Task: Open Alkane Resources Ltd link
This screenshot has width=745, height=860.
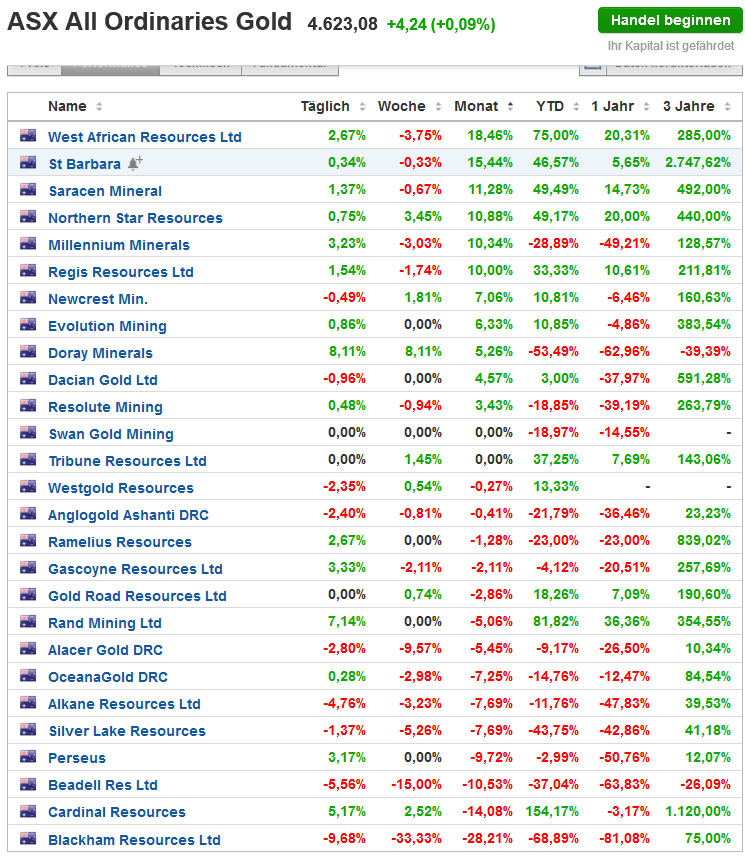Action: pos(125,704)
